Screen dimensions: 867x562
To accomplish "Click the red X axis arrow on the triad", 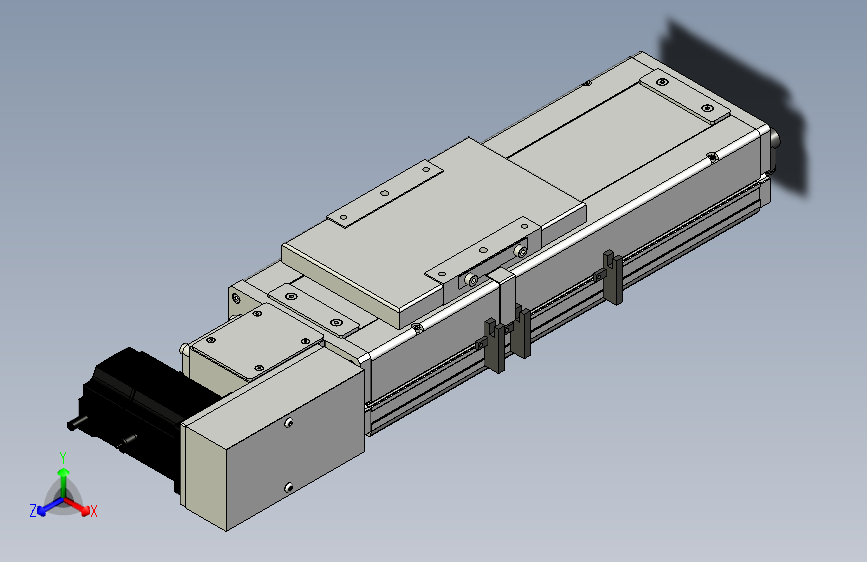I will (78, 507).
